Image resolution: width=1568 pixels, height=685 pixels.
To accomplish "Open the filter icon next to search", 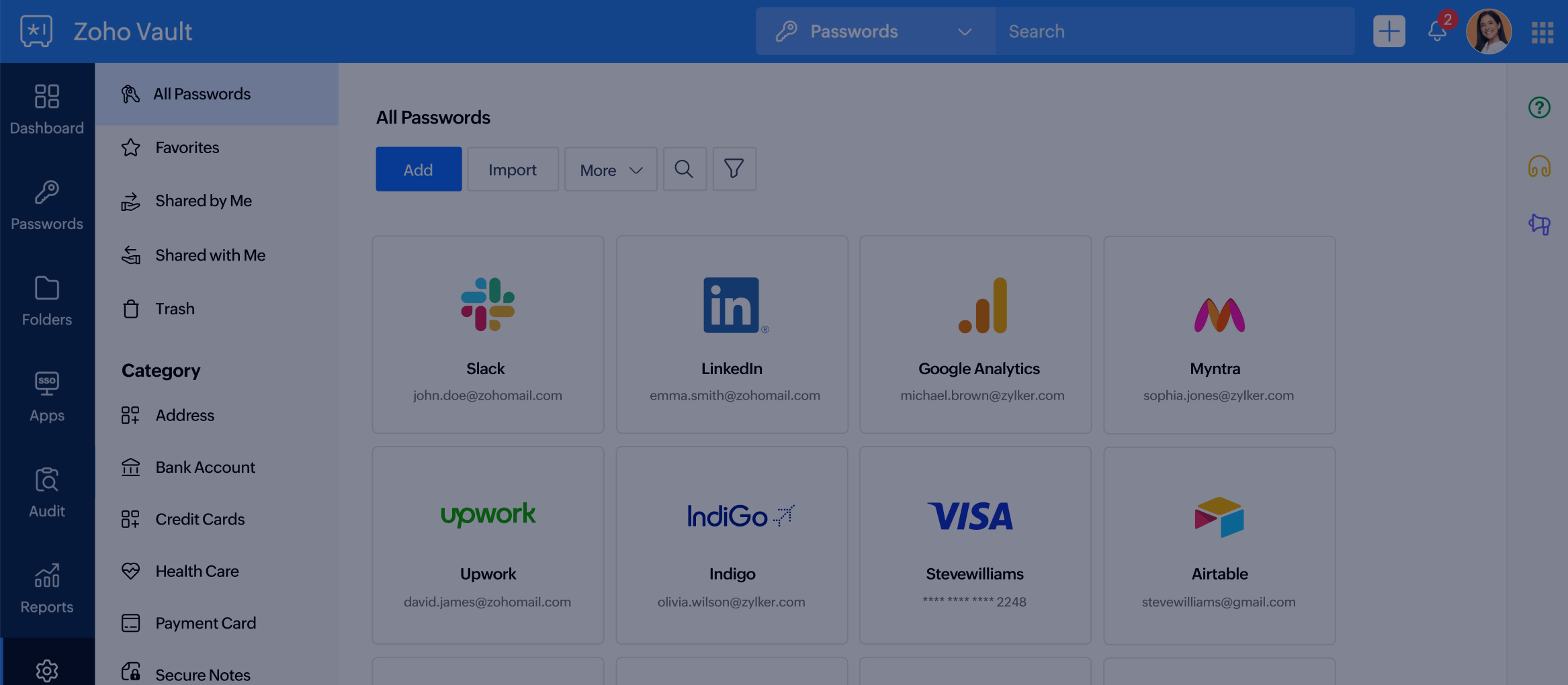I will pyautogui.click(x=734, y=169).
